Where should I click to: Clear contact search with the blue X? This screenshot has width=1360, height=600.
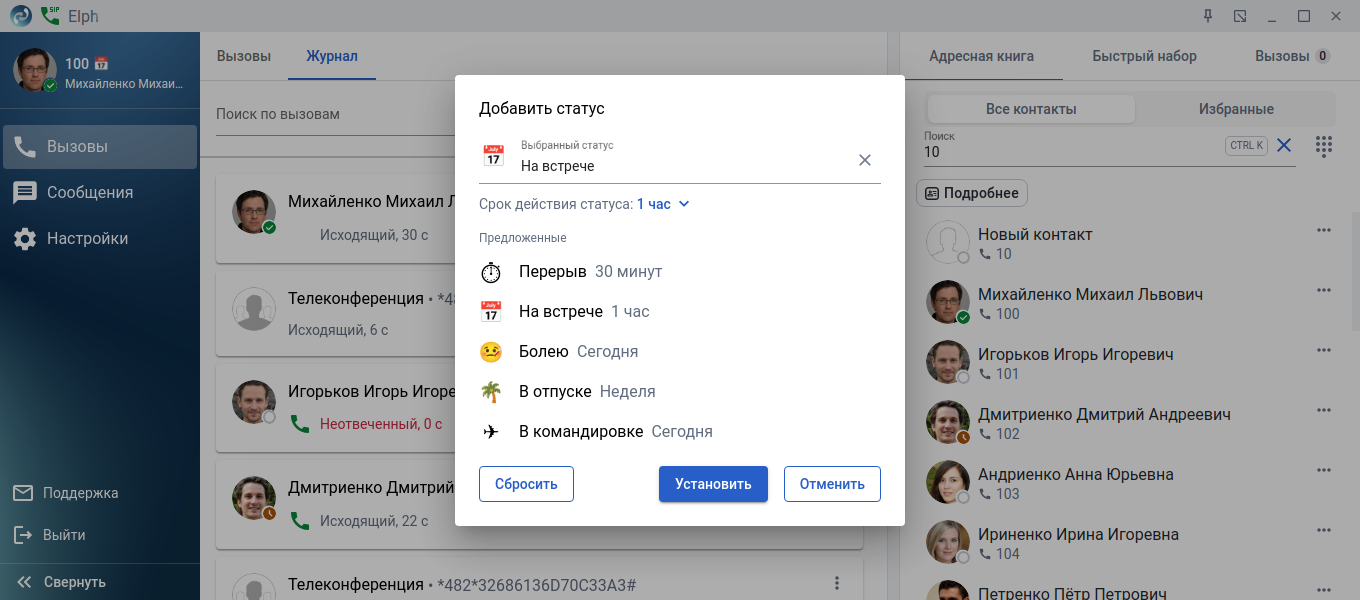[1284, 146]
